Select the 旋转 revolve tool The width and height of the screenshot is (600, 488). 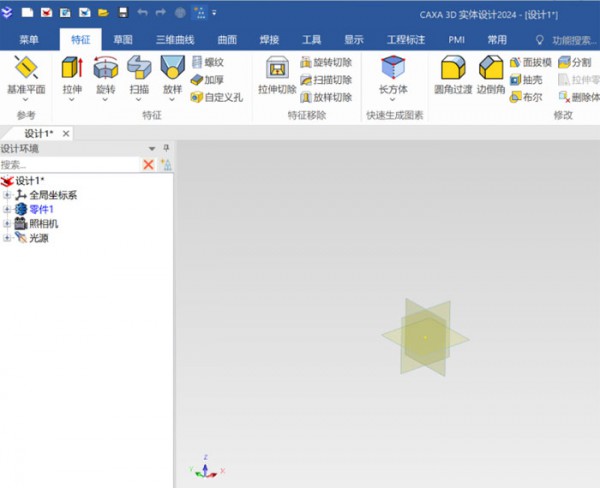(106, 75)
